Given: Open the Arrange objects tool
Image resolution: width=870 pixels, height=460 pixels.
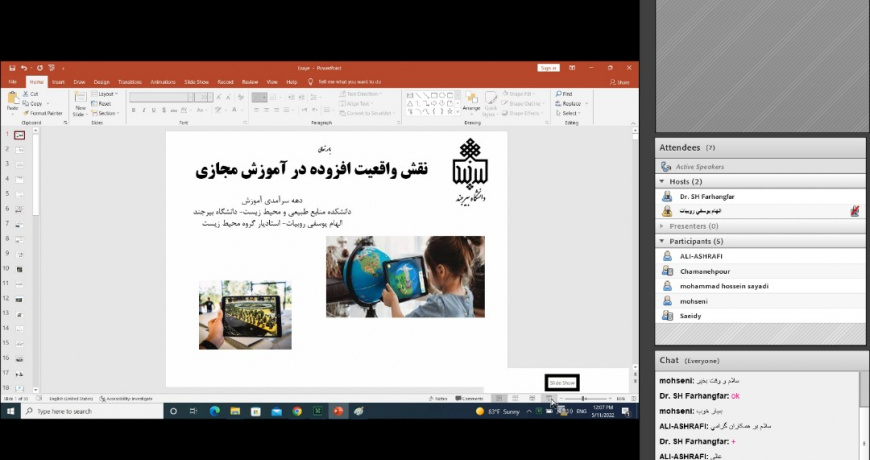Looking at the screenshot, I should pyautogui.click(x=472, y=102).
